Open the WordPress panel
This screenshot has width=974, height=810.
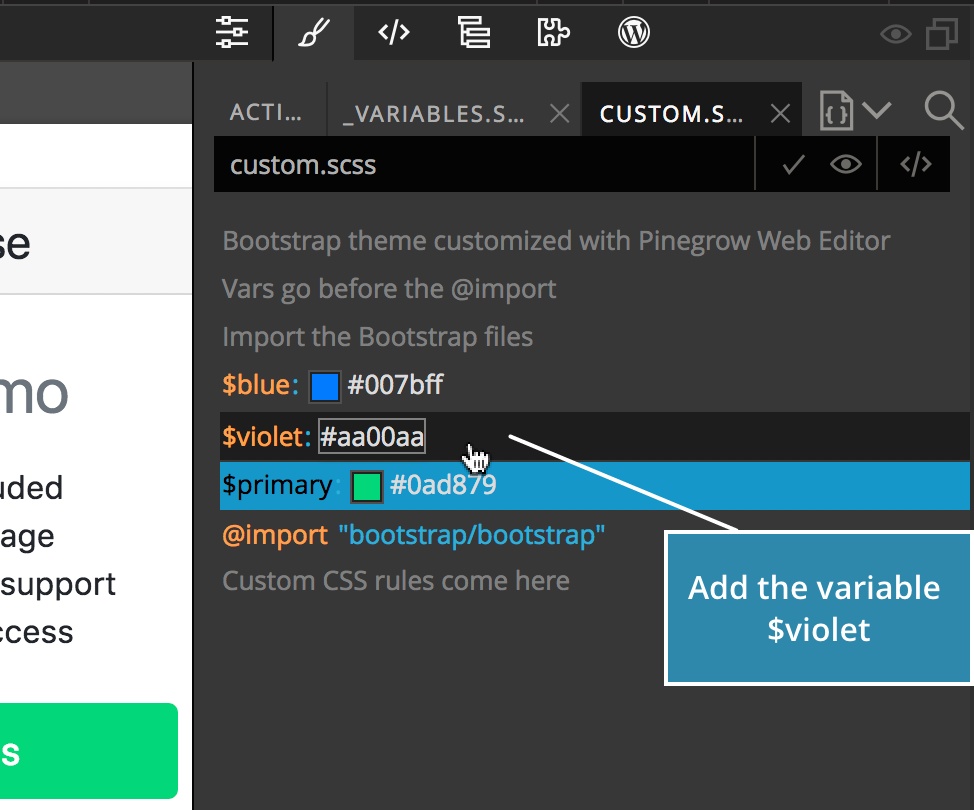click(x=634, y=32)
